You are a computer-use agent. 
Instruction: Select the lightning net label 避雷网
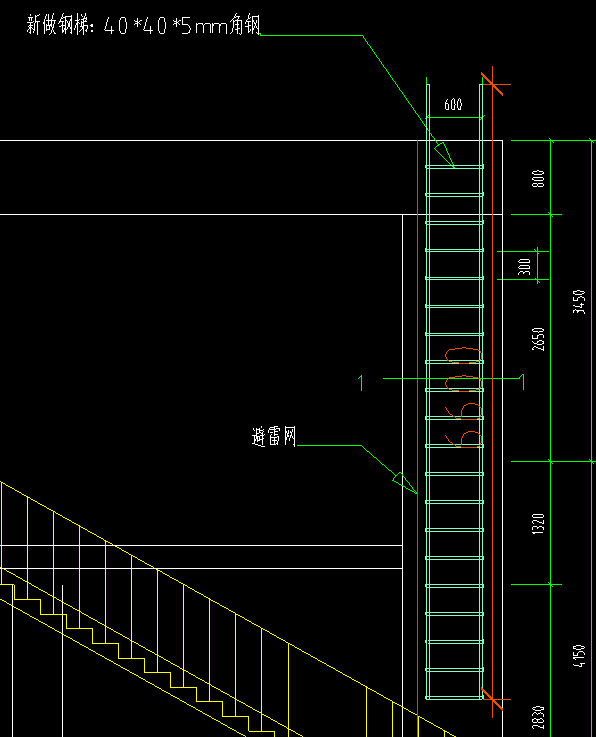click(274, 437)
